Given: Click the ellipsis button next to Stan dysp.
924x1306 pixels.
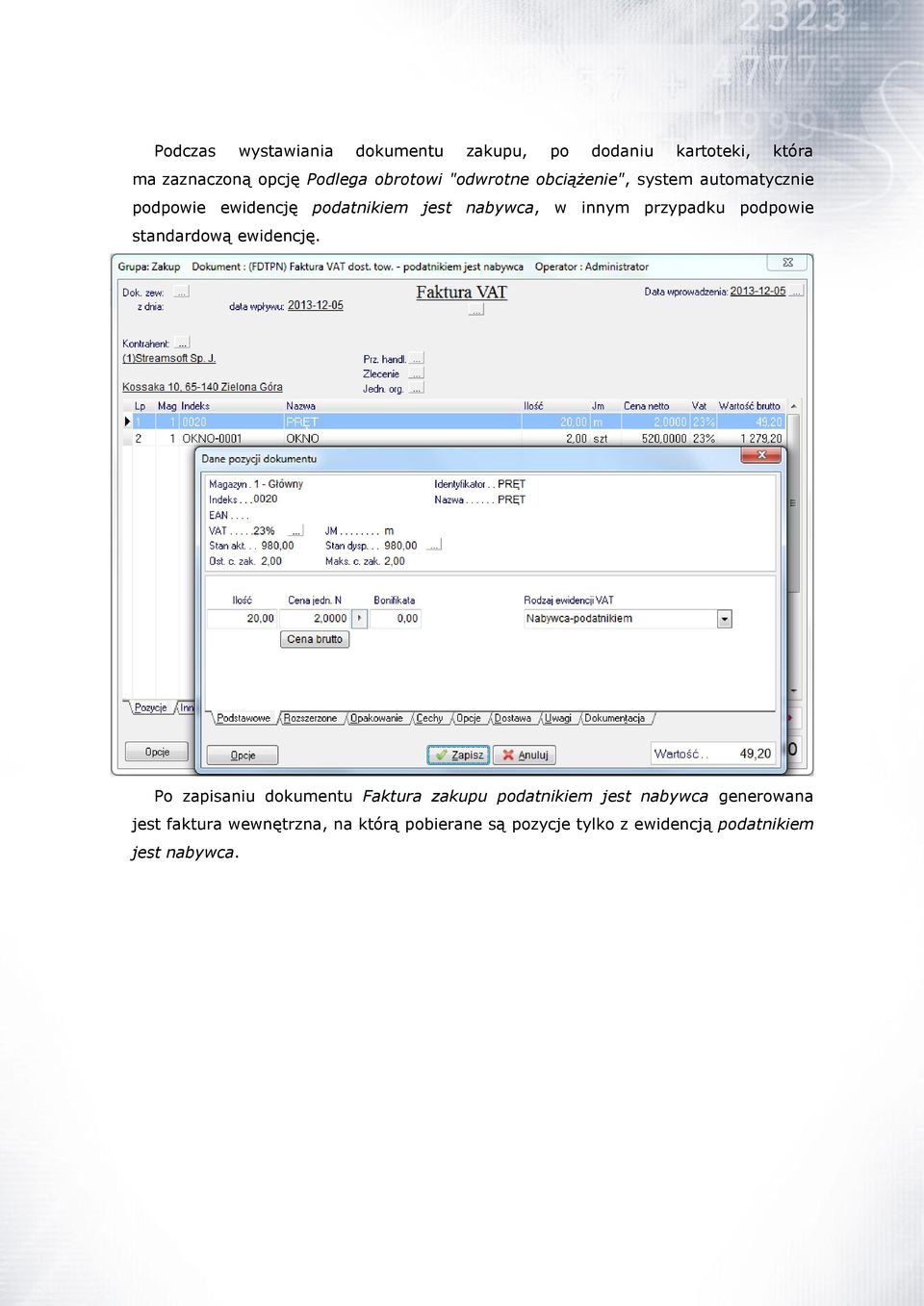Looking at the screenshot, I should click(x=434, y=545).
